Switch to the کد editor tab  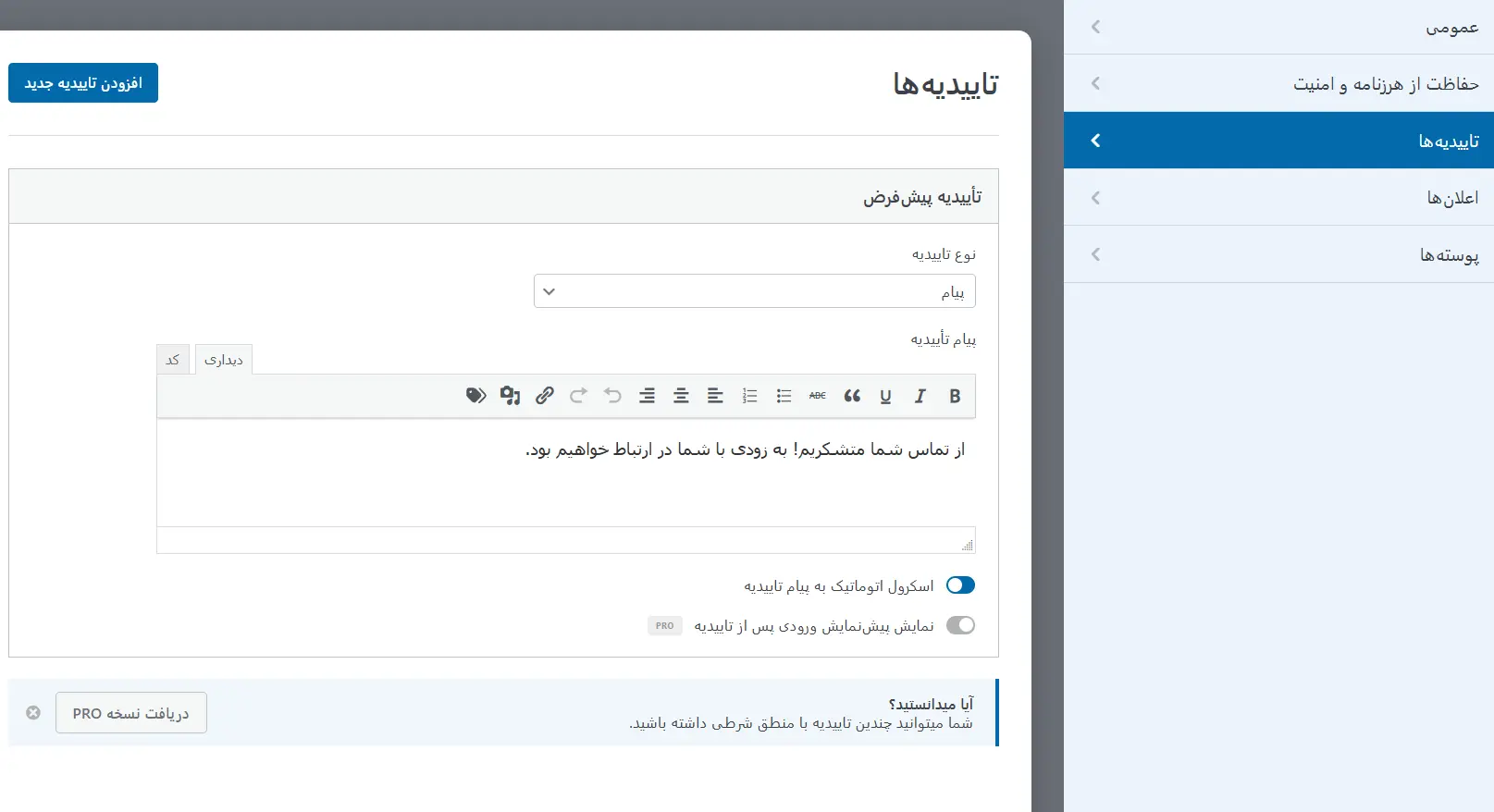click(x=173, y=360)
